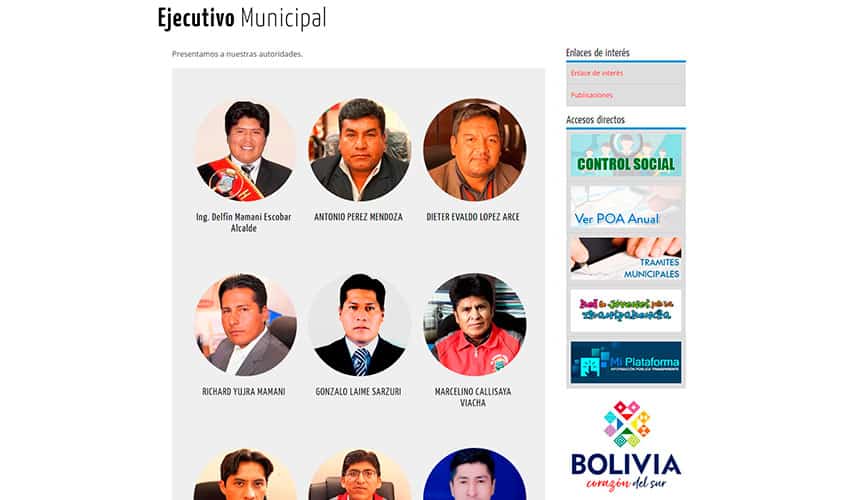The image size is (850, 500).
Task: Open the Enlace de interés link
Action: click(597, 73)
